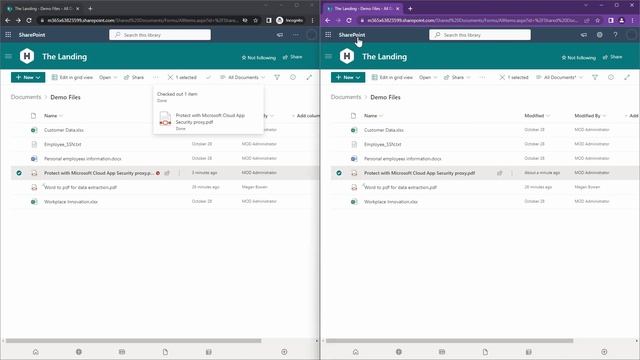Clear 1 selected in right window toolbar
The width and height of the screenshot is (640, 360).
(502, 77)
